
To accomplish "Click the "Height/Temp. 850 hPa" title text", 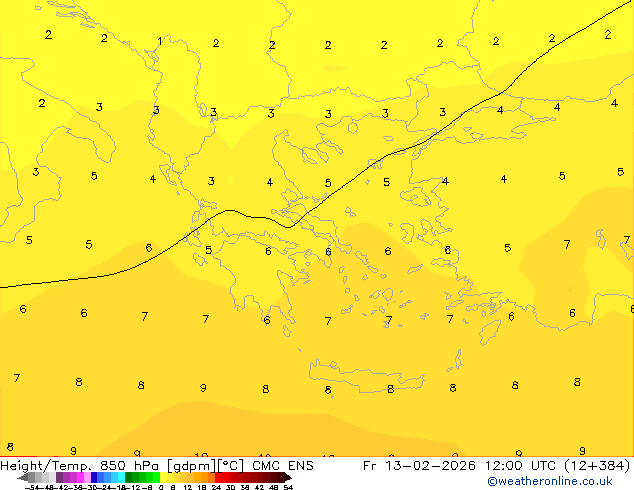I will click(x=79, y=466).
